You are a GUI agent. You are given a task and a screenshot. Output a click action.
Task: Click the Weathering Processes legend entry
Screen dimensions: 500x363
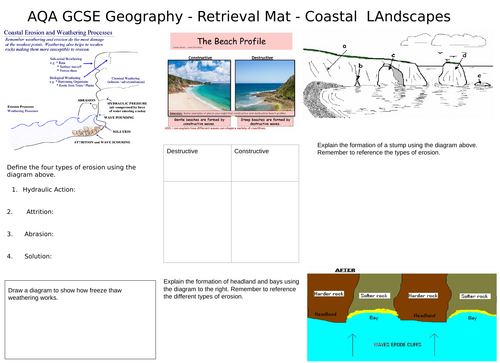[x=23, y=111]
